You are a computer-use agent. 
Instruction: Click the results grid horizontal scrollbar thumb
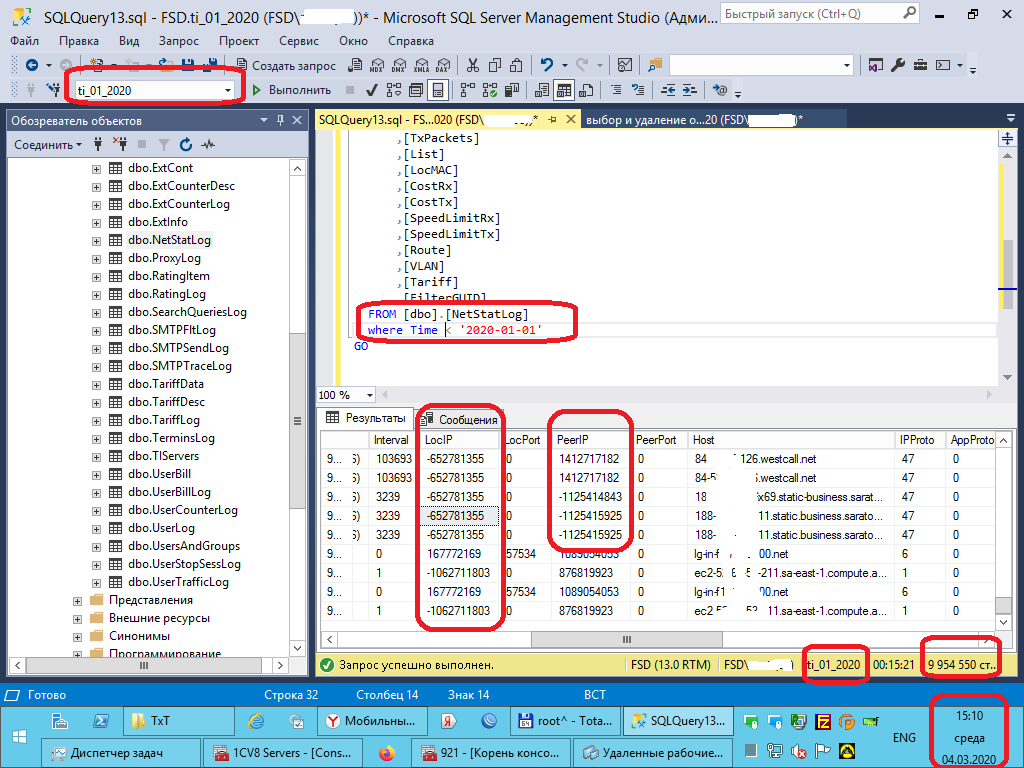pyautogui.click(x=626, y=639)
